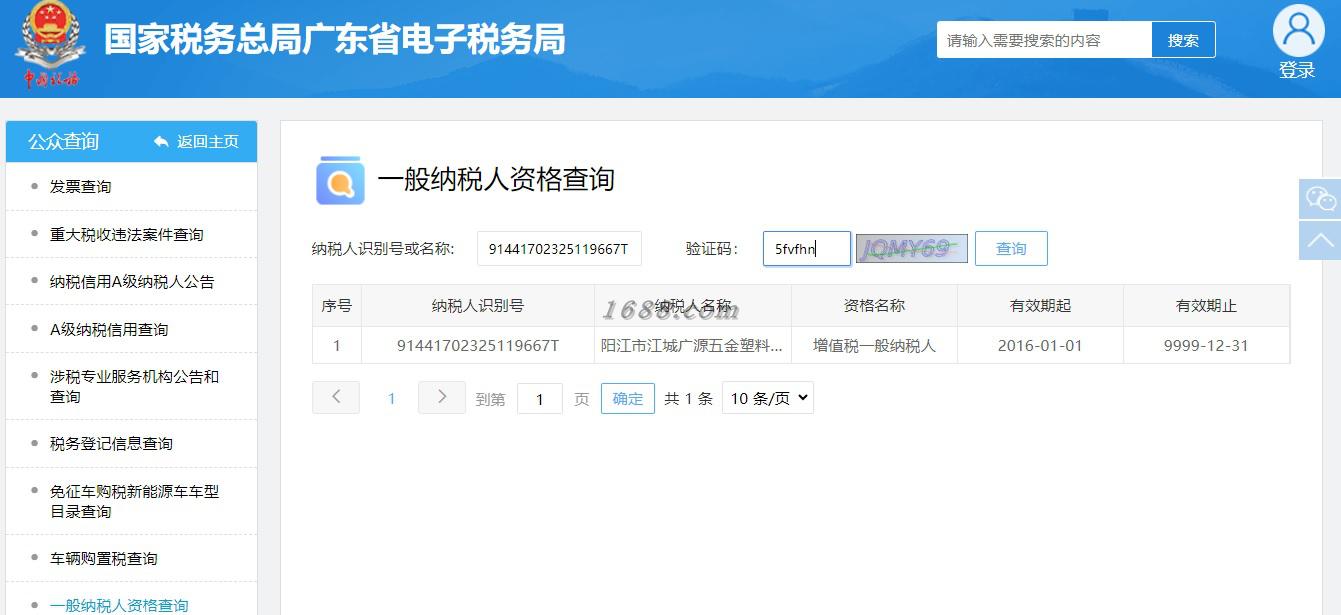Select 车辆购置税查询 in sidebar
This screenshot has width=1341, height=615.
pos(104,559)
